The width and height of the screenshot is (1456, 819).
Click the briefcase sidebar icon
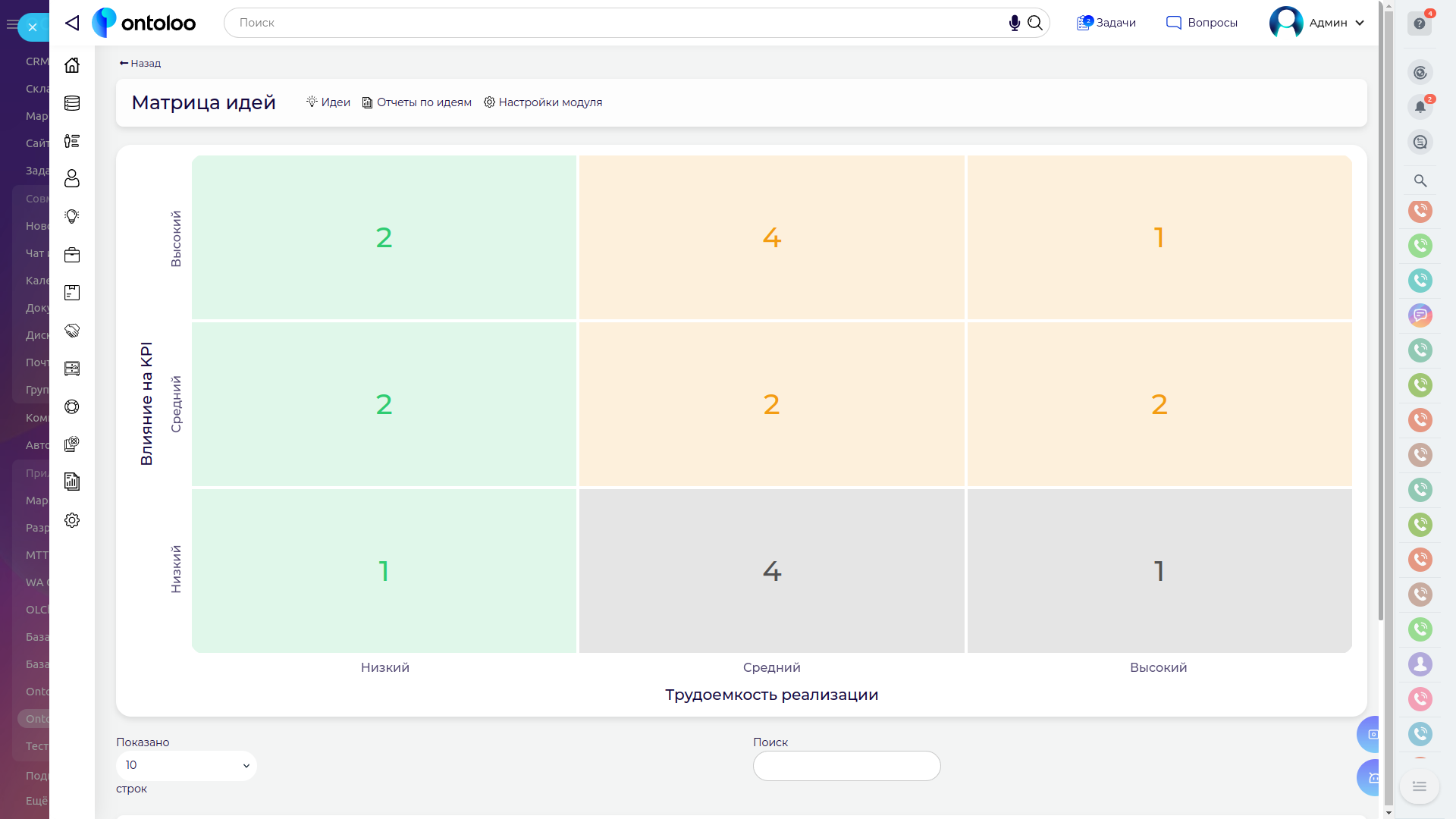(72, 255)
